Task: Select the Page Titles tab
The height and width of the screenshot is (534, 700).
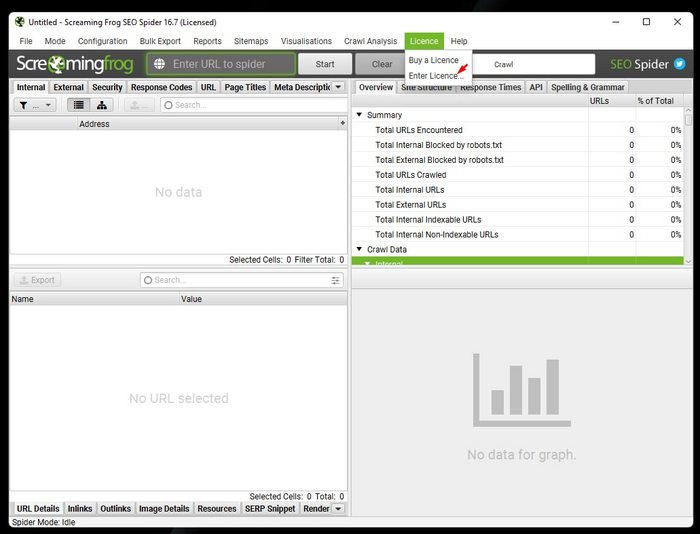Action: 245,87
